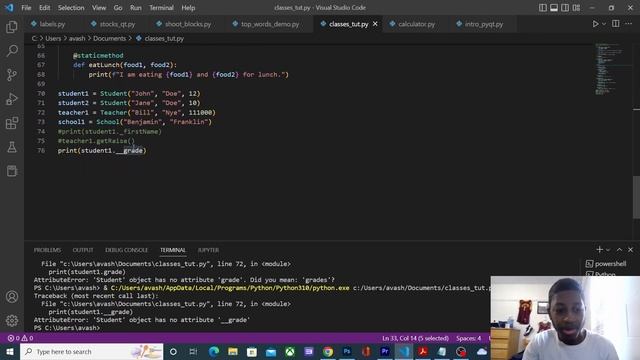Image resolution: width=640 pixels, height=360 pixels.
Task: Open the Windows Start menu
Action: click(x=9, y=351)
